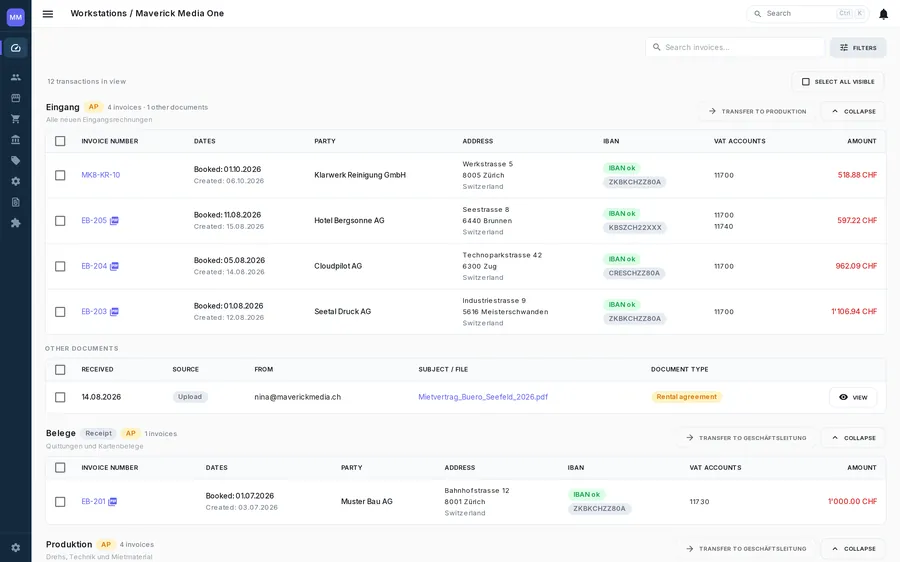Click Transfer to Geschäftsleitung for Produktion
900x562 pixels.
click(x=746, y=549)
